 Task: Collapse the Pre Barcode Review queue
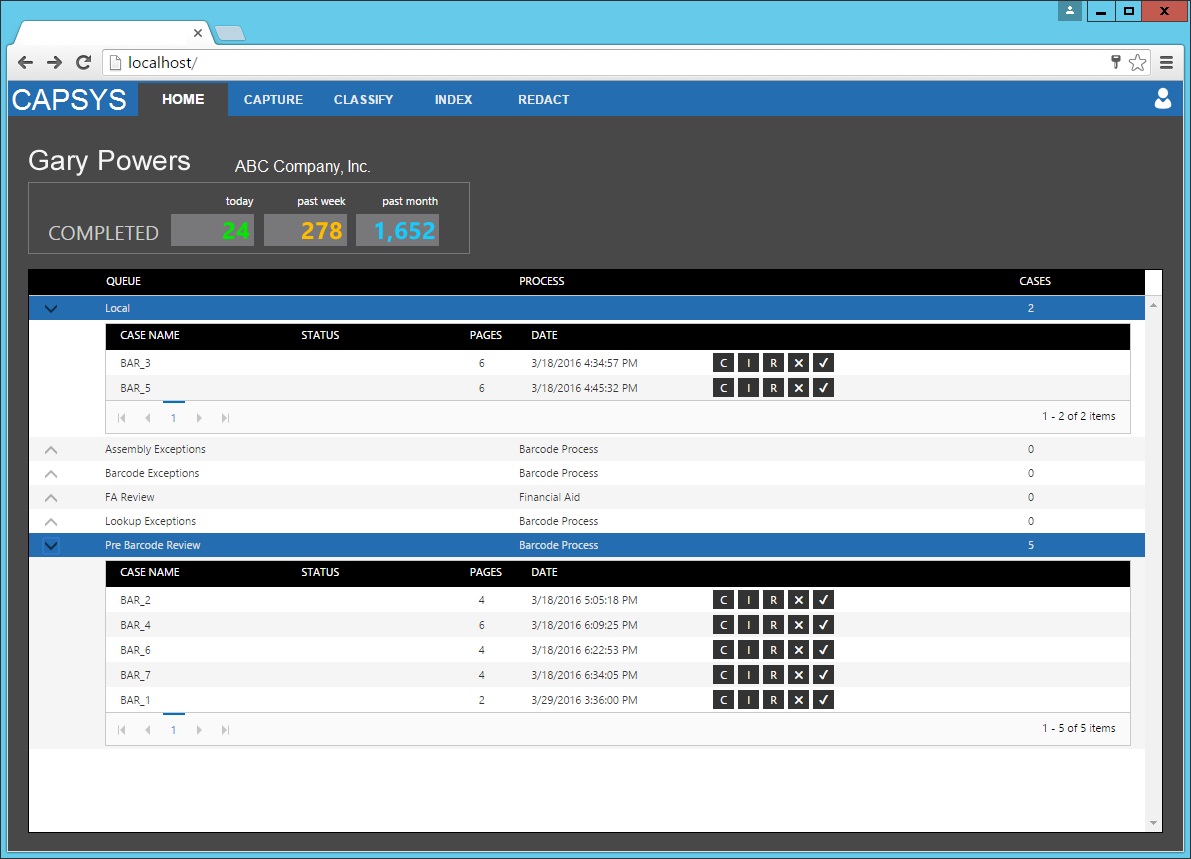click(52, 546)
